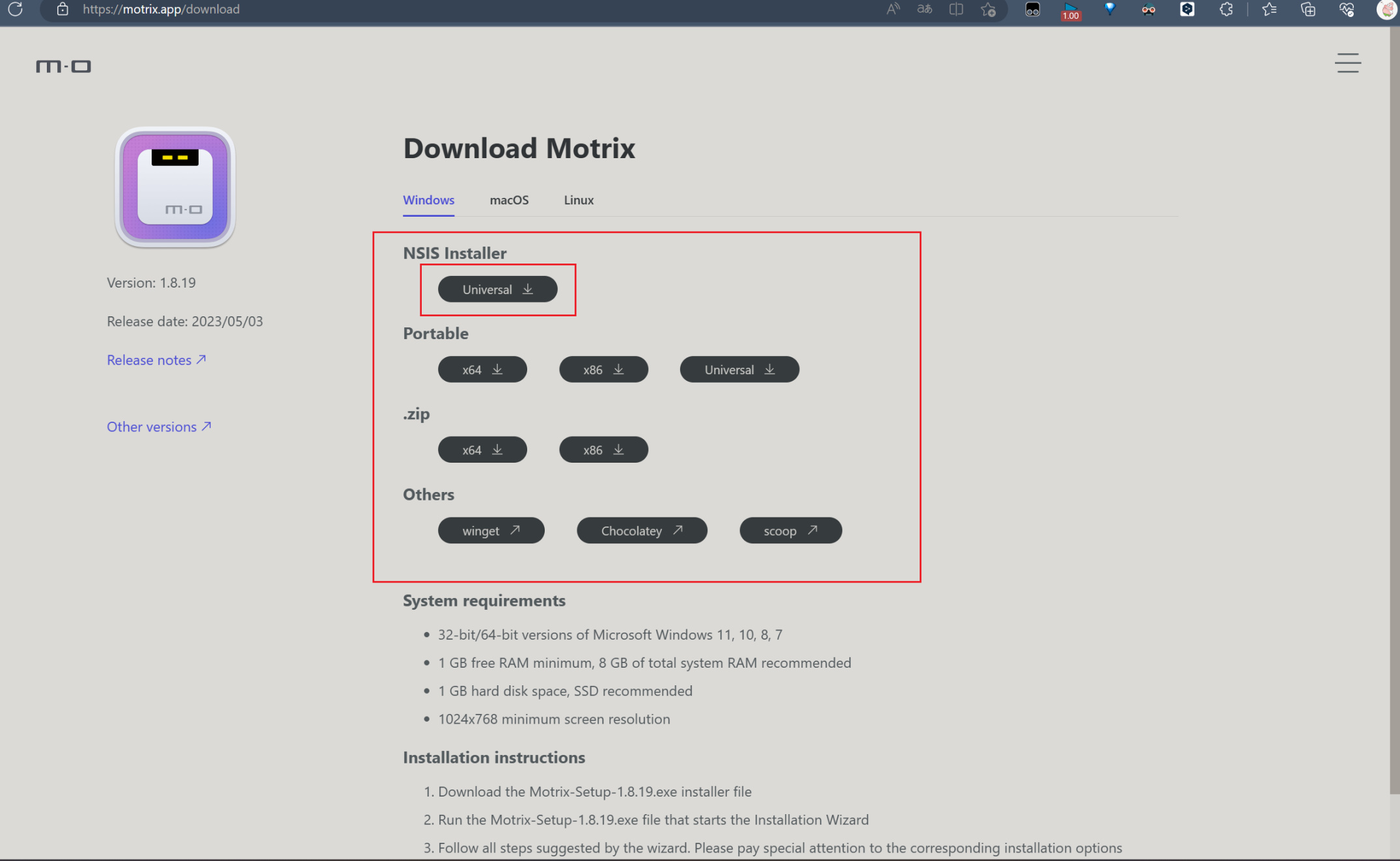Download the .zip x64 package

coord(482,450)
